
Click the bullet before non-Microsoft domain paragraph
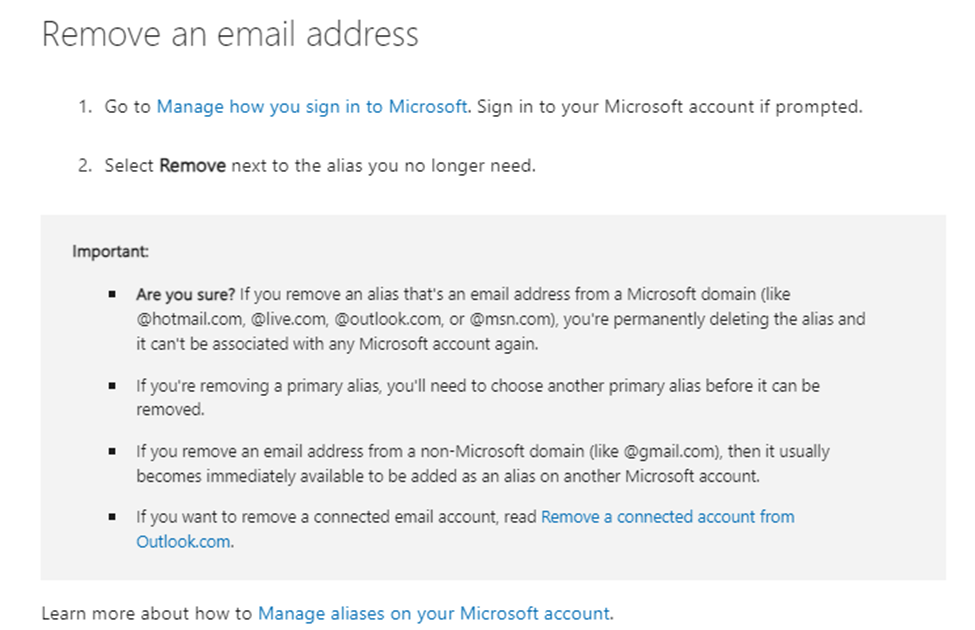(x=112, y=451)
